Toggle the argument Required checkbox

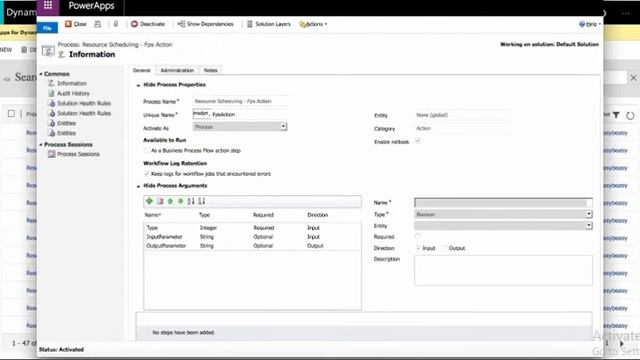[418, 236]
